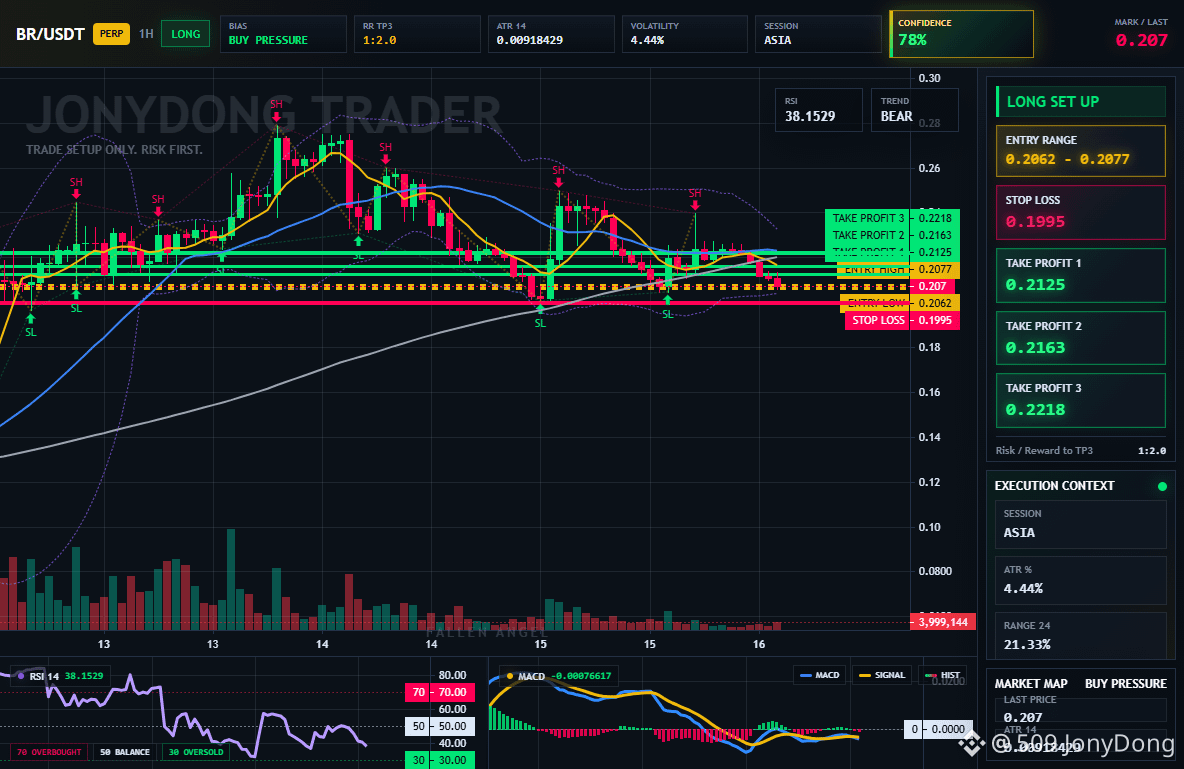Click the 16 date label on the time axis
Screen dimensions: 1184x769
pos(759,644)
